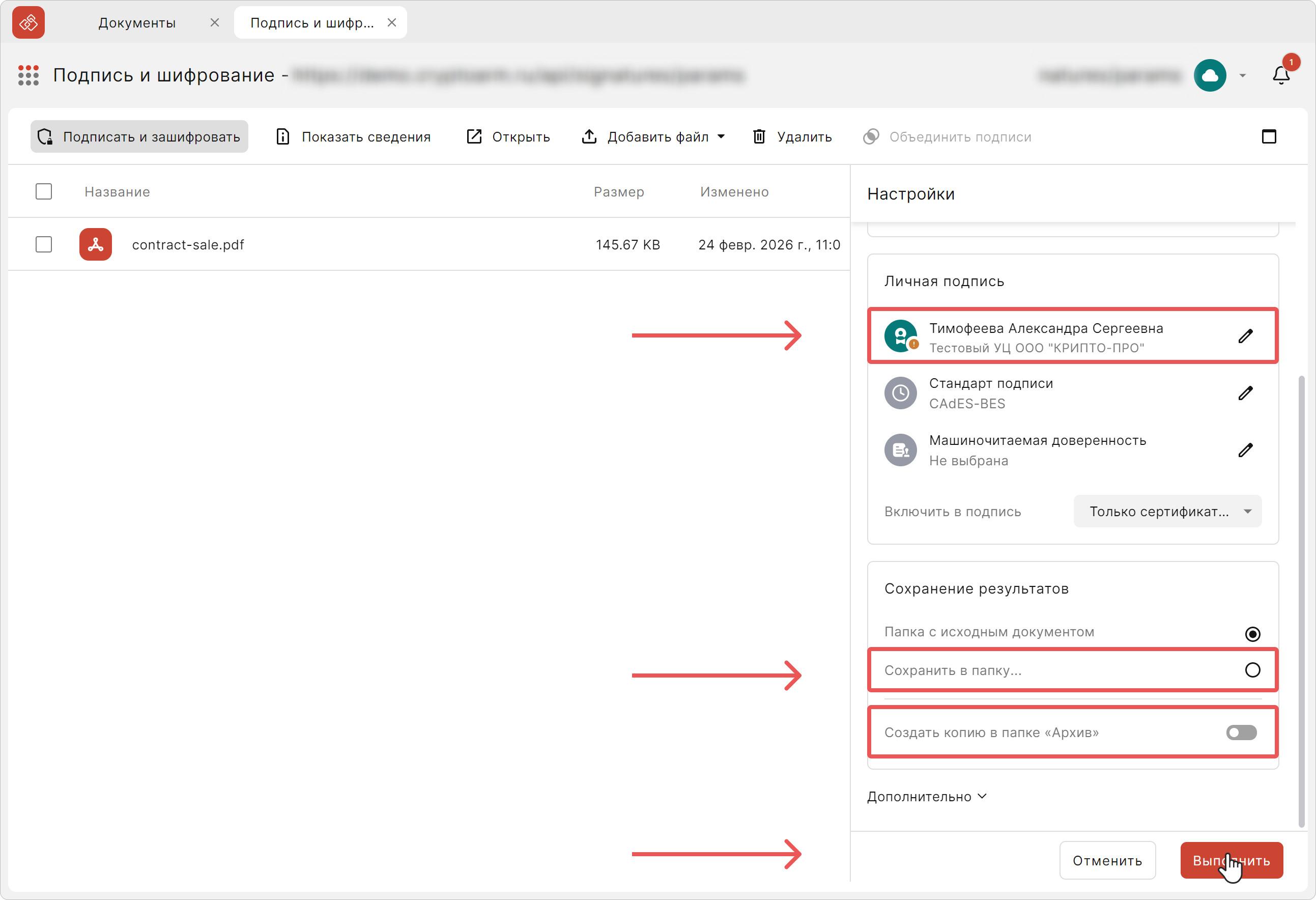Edit the signature standard CAdES-BES

coord(1245,393)
